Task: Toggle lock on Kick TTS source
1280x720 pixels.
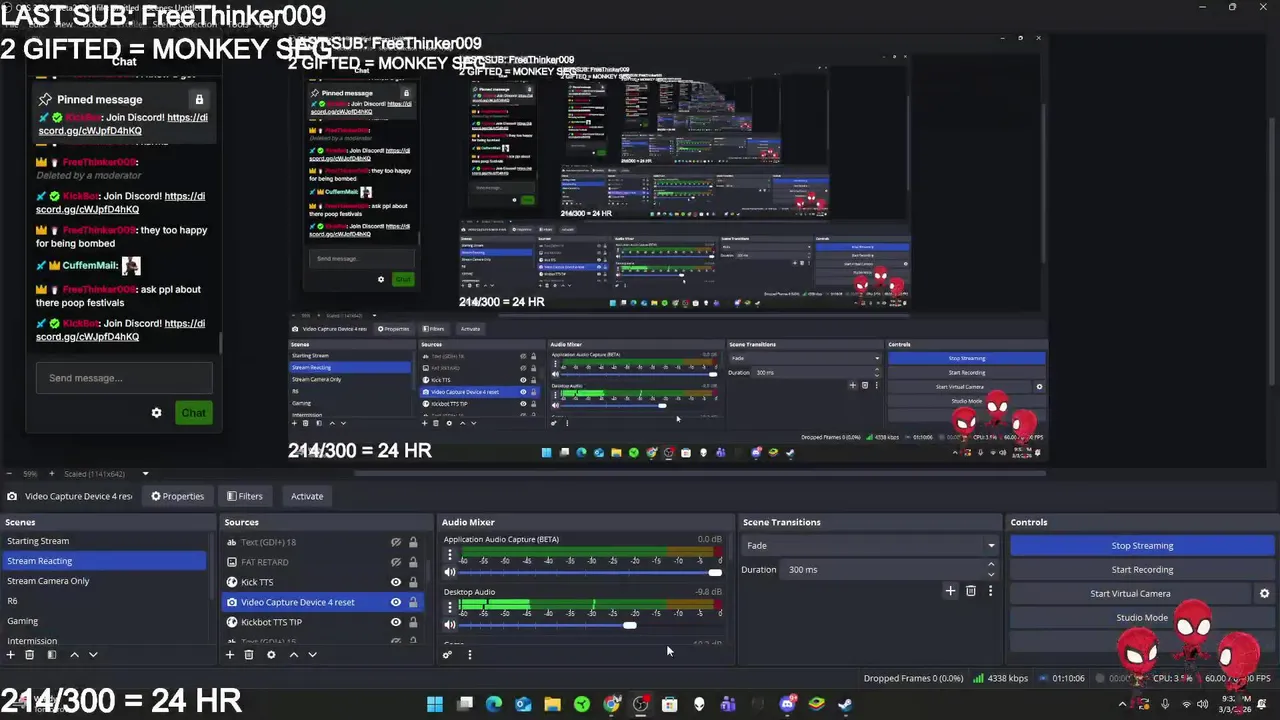Action: (x=413, y=582)
